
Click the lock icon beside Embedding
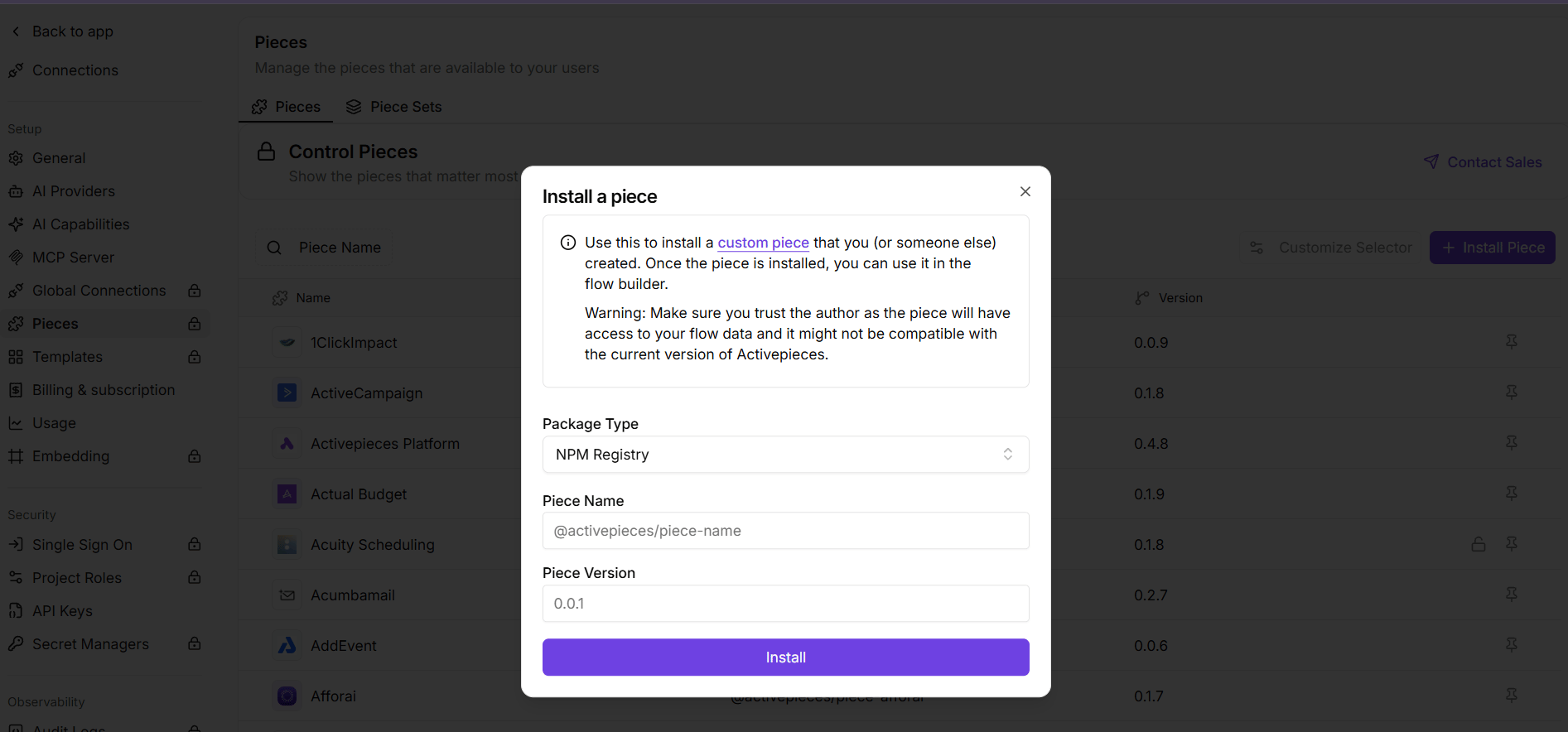(195, 456)
